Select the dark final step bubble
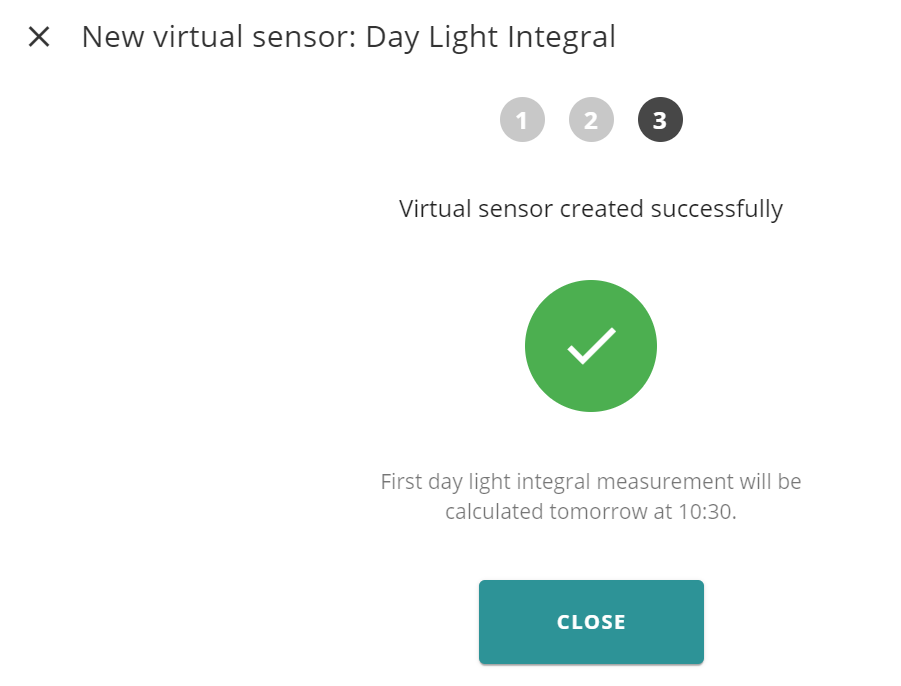901x686 pixels. 660,120
